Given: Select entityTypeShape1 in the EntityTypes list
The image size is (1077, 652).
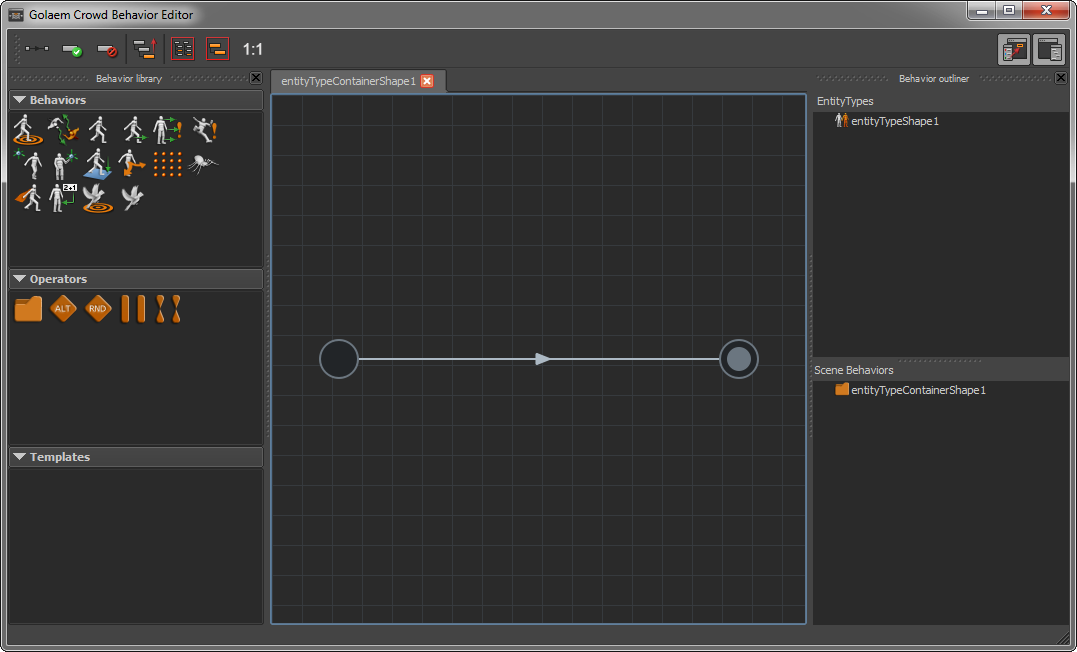Looking at the screenshot, I should tap(895, 121).
